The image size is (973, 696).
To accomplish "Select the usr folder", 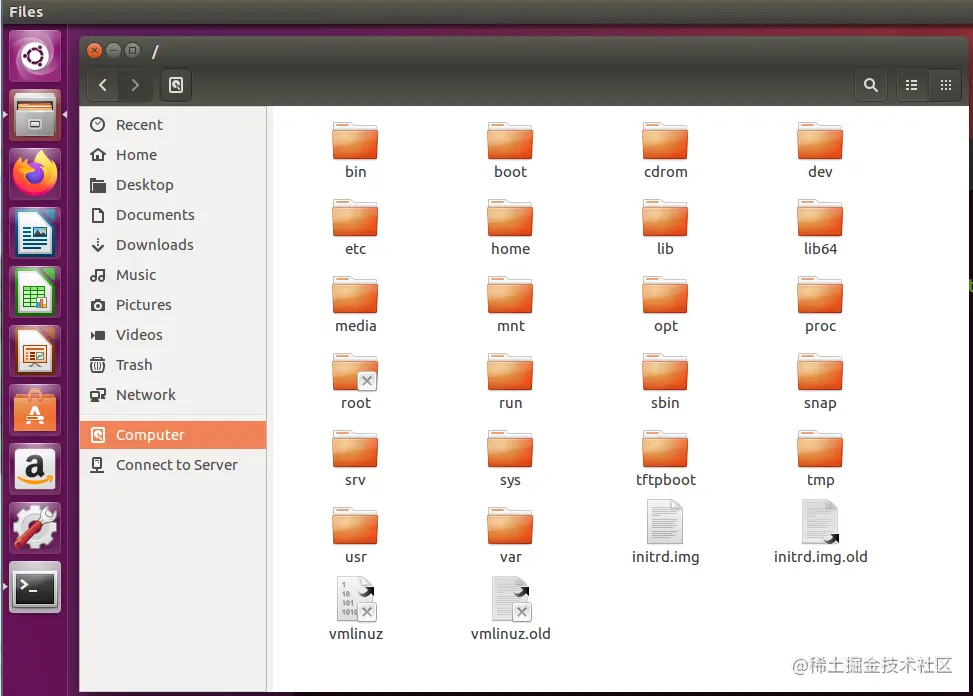I will coord(355,535).
